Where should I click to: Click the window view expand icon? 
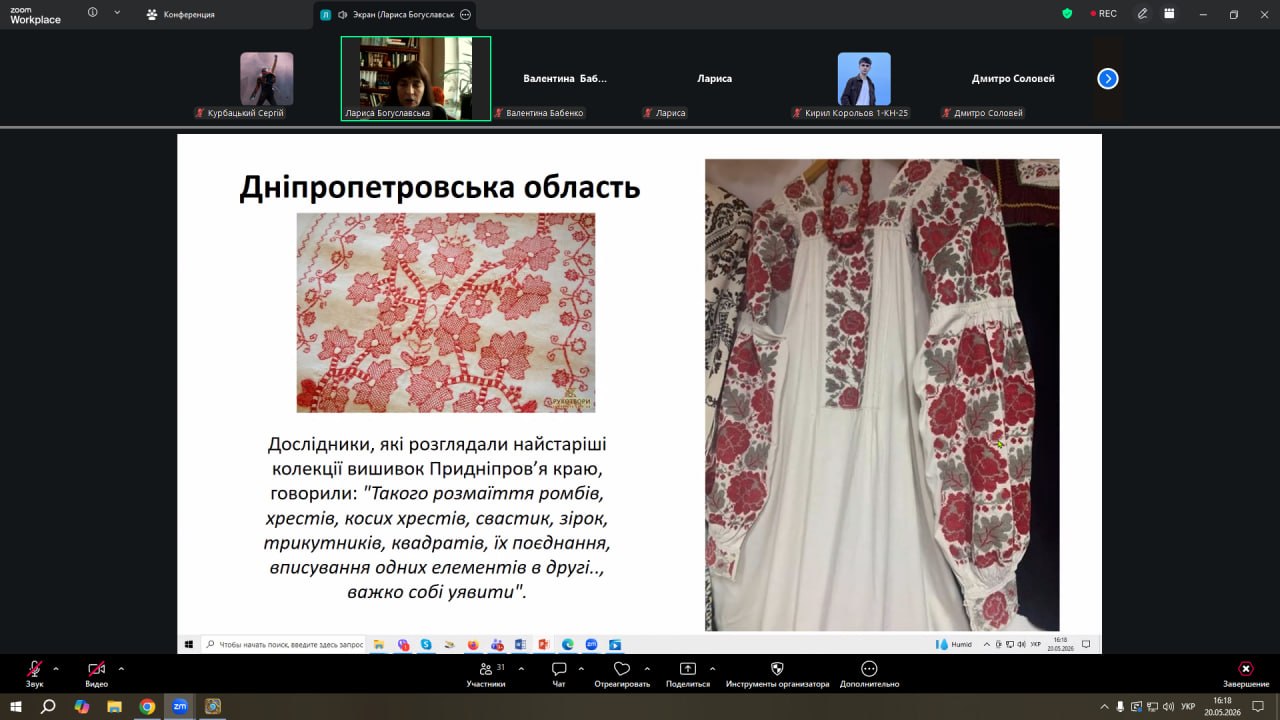(1171, 14)
